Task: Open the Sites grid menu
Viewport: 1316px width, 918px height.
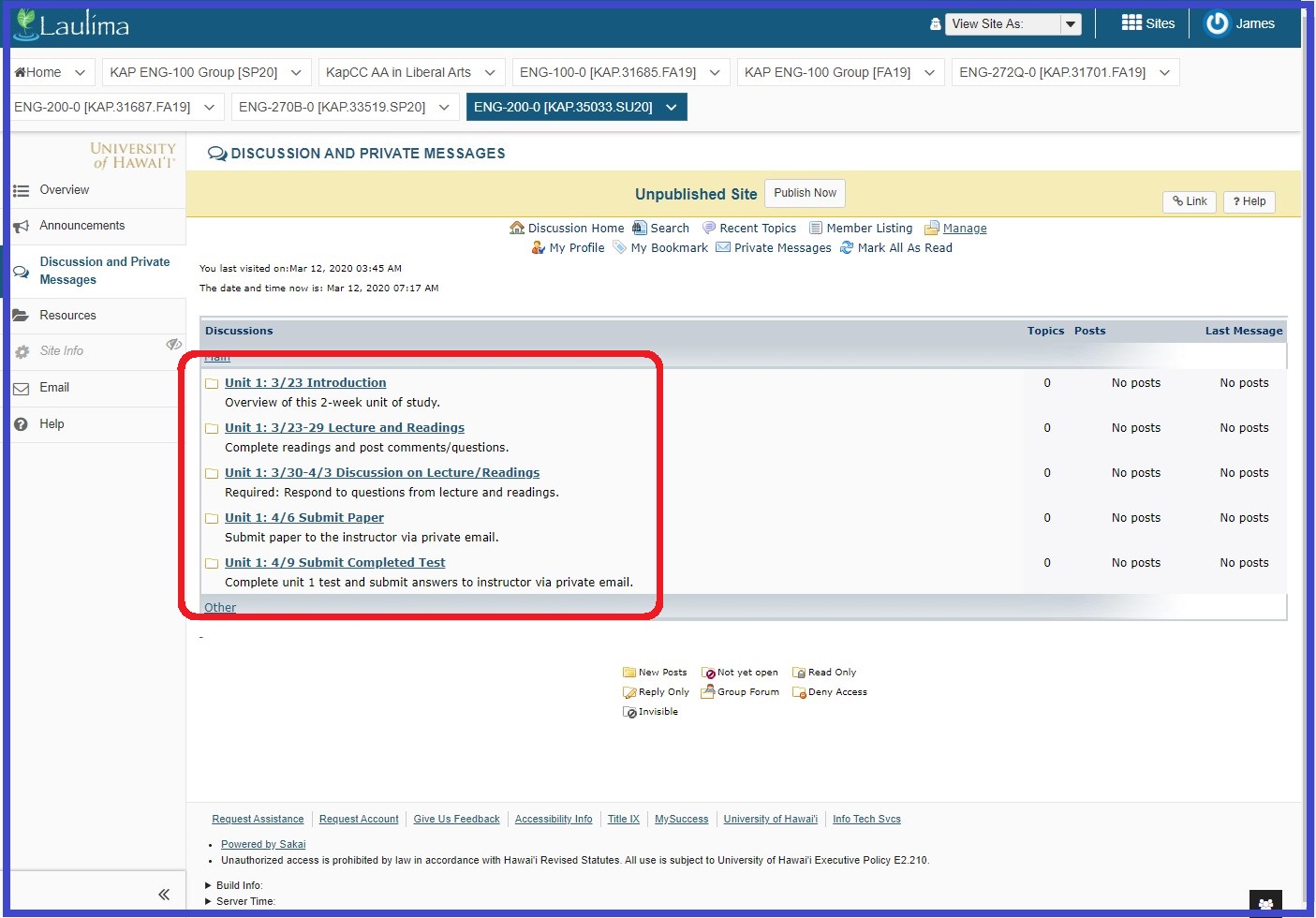Action: click(x=1147, y=23)
